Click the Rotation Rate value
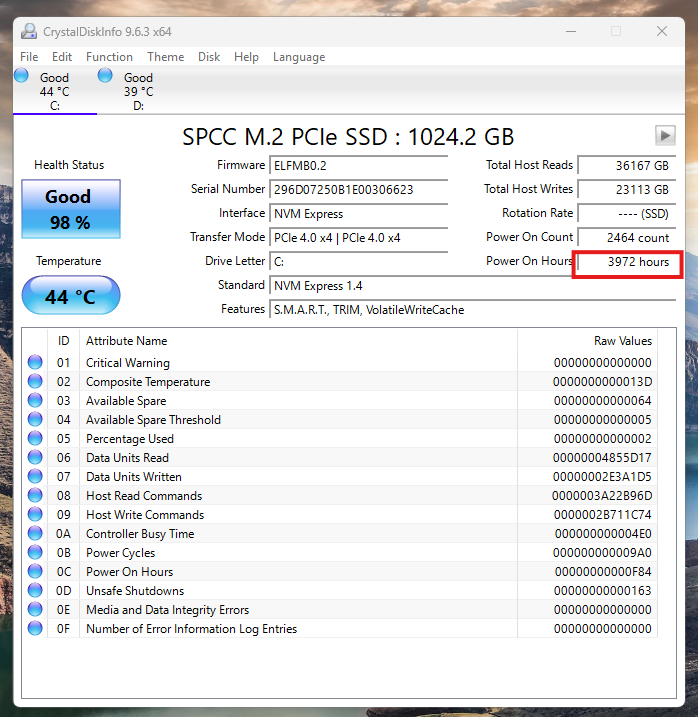 tap(627, 214)
